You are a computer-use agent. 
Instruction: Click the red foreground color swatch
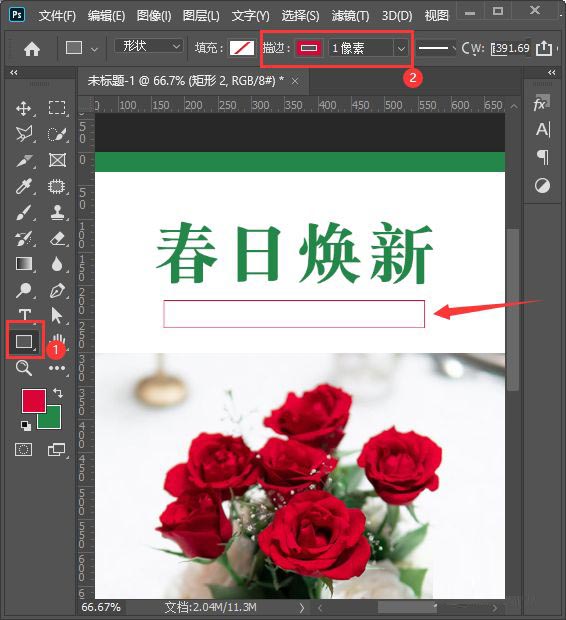click(x=33, y=400)
